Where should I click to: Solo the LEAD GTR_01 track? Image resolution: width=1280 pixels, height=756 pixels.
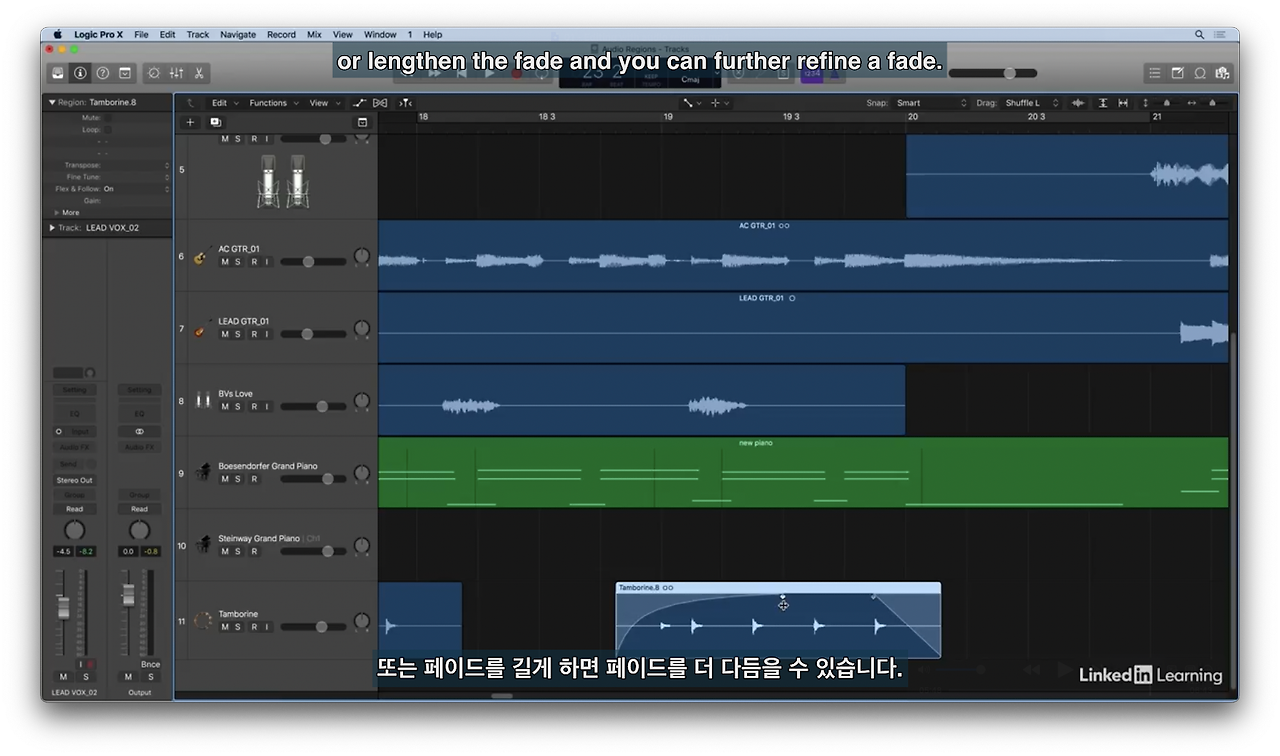pyautogui.click(x=238, y=334)
